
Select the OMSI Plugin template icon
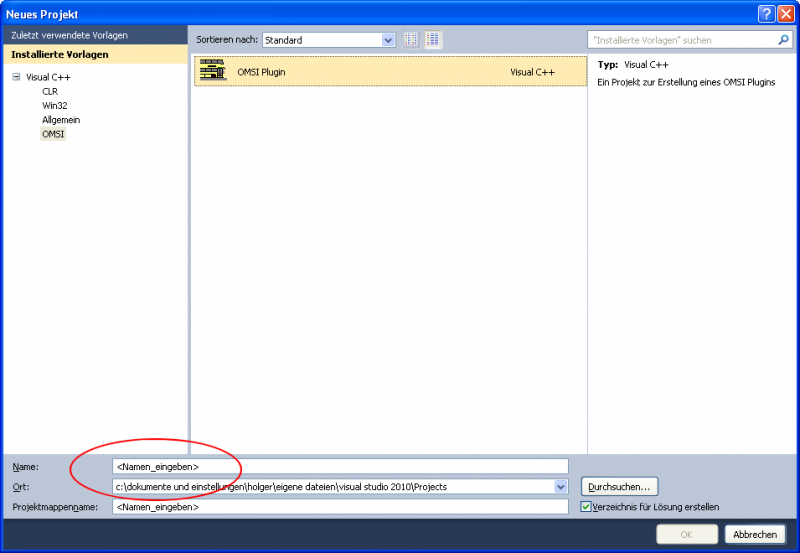point(213,70)
